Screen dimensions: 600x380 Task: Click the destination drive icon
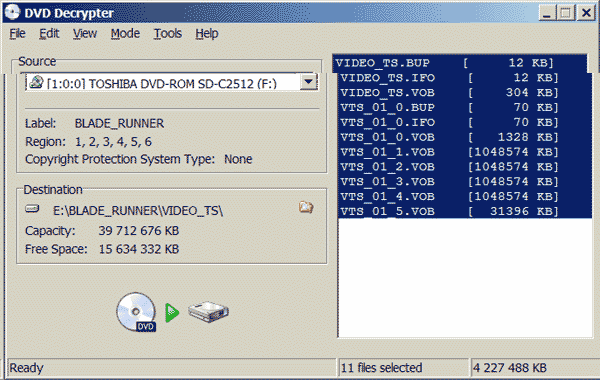[32, 209]
